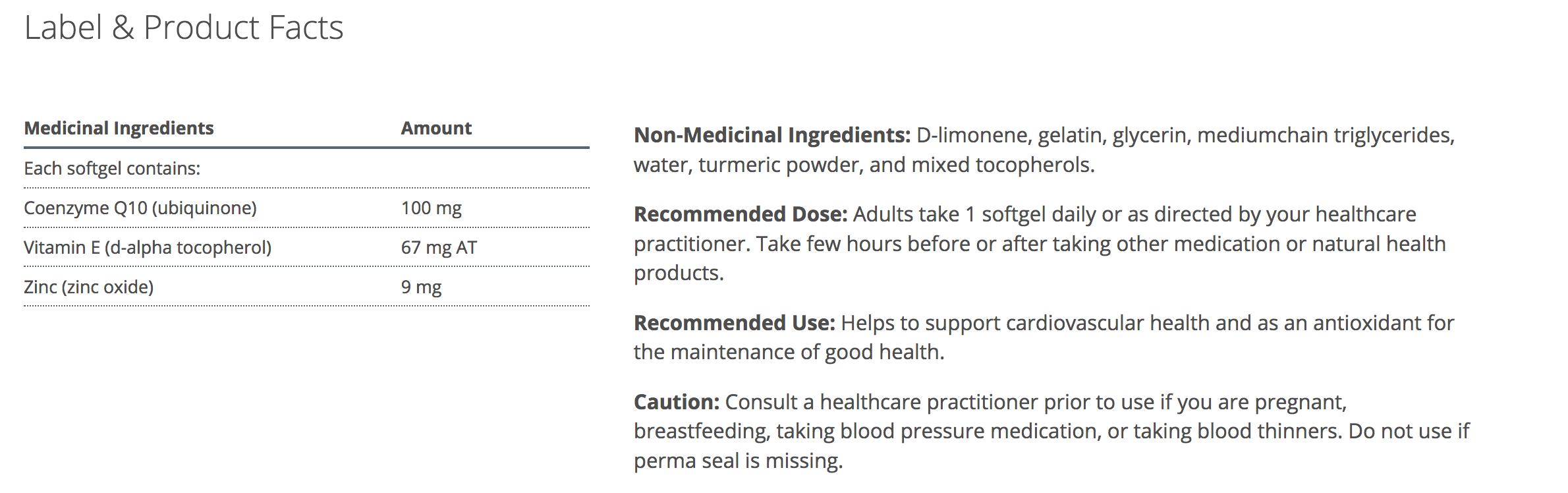Click the perma seal is missing text
1568x493 pixels.
pos(738,461)
